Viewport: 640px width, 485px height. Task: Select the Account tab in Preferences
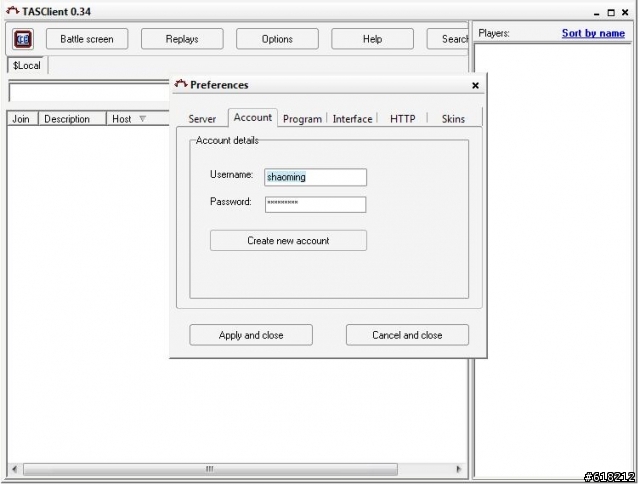click(253, 118)
